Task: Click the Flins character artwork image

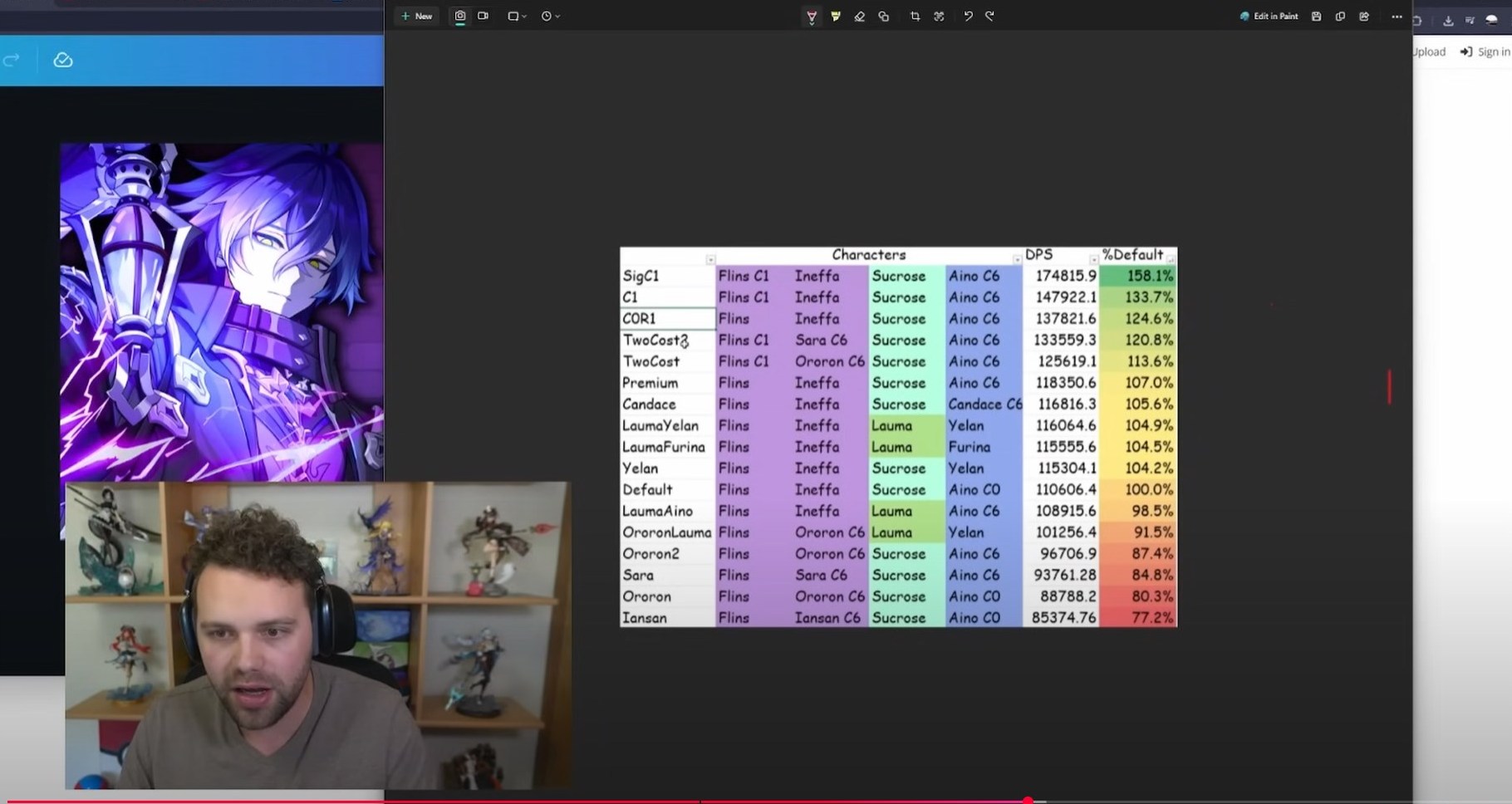Action: pos(222,311)
